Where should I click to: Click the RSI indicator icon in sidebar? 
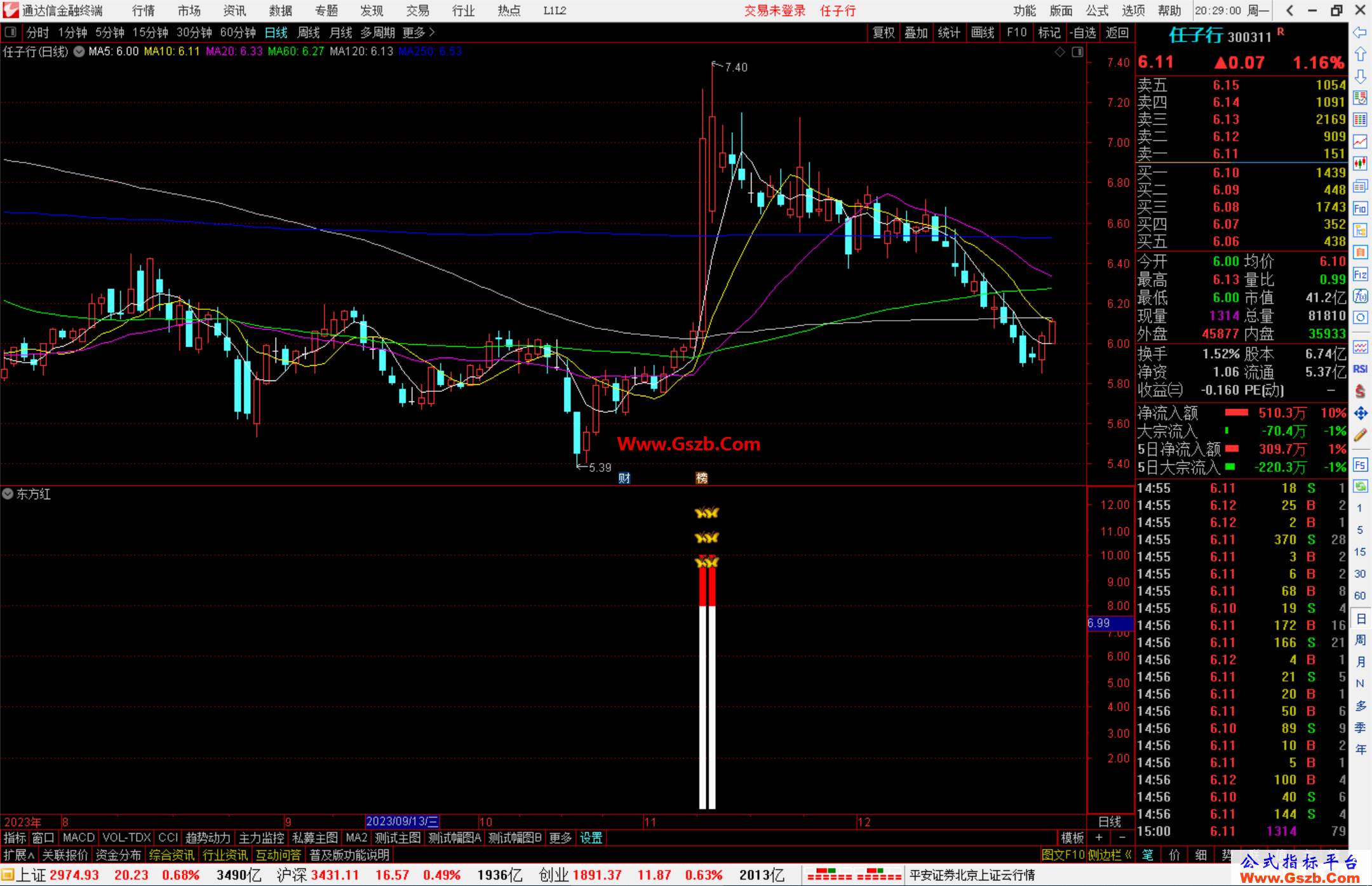pyautogui.click(x=1360, y=369)
